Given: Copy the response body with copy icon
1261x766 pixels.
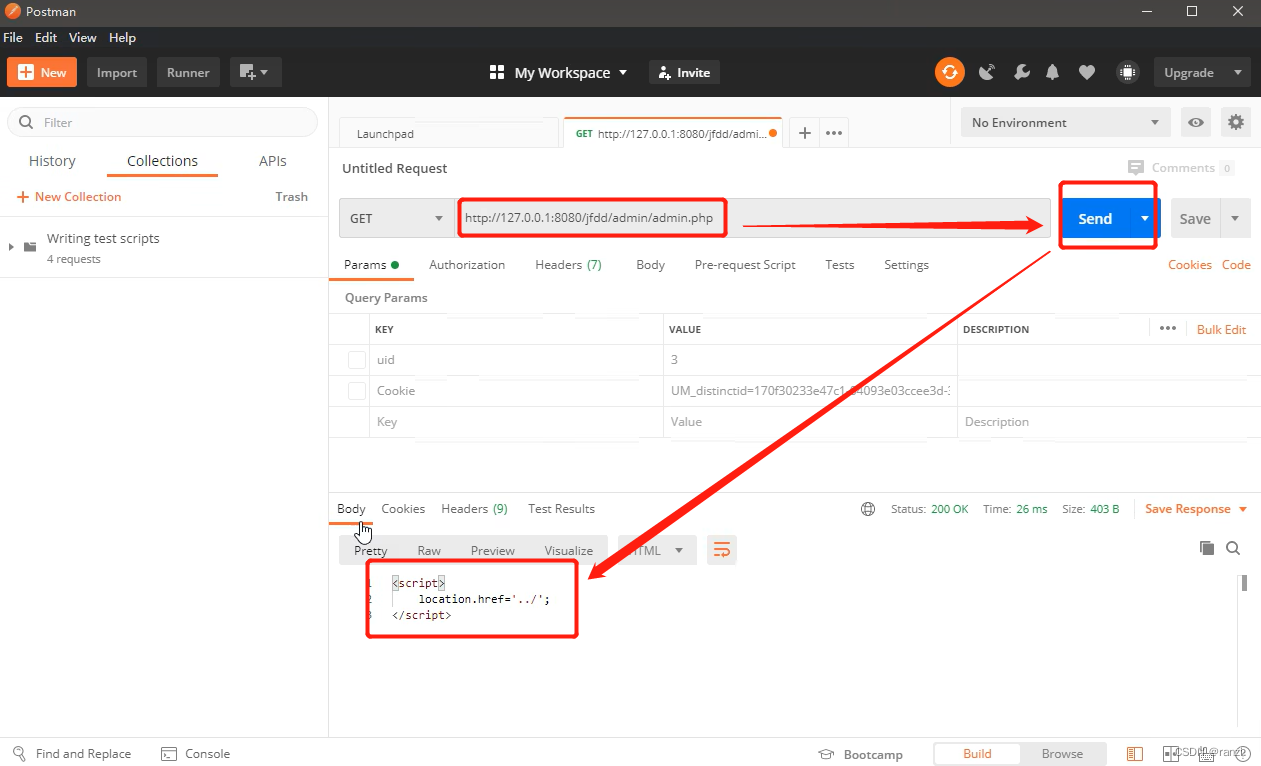Looking at the screenshot, I should pos(1207,548).
